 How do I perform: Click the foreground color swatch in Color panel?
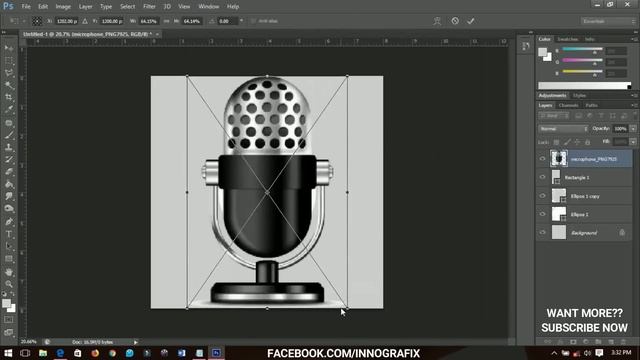click(x=542, y=52)
